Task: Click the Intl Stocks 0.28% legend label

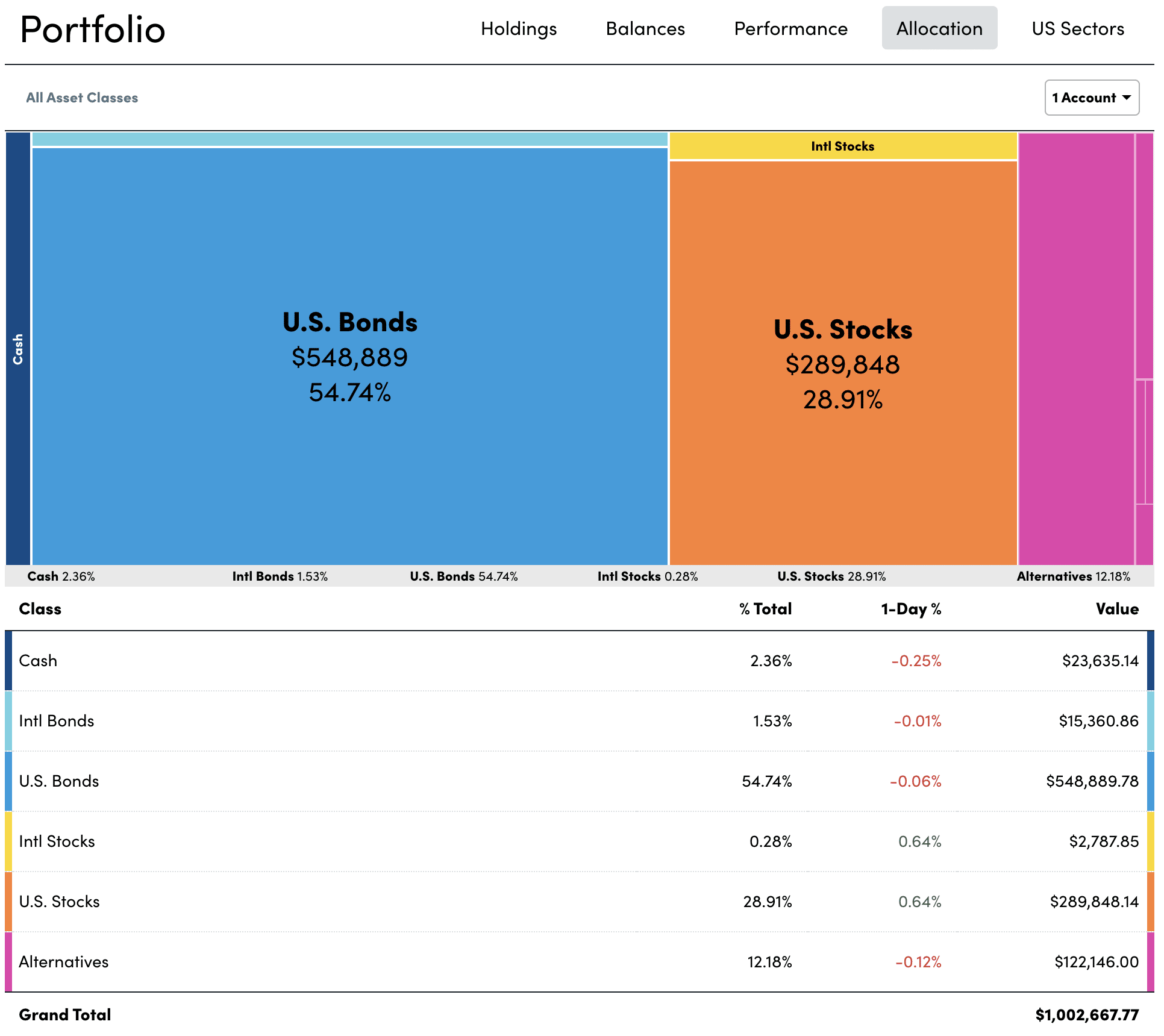Action: coord(648,576)
